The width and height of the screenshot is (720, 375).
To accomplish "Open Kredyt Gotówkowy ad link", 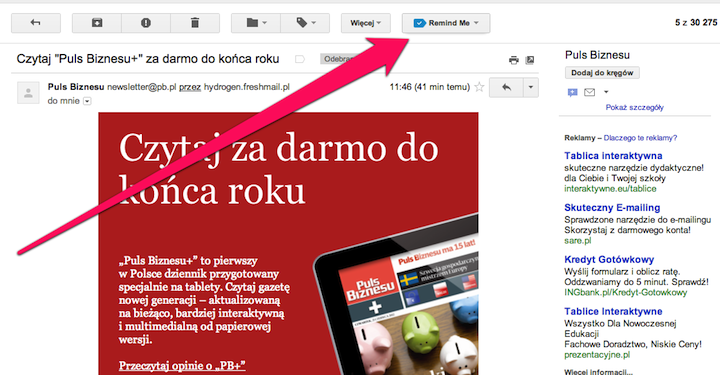I will coord(609,259).
